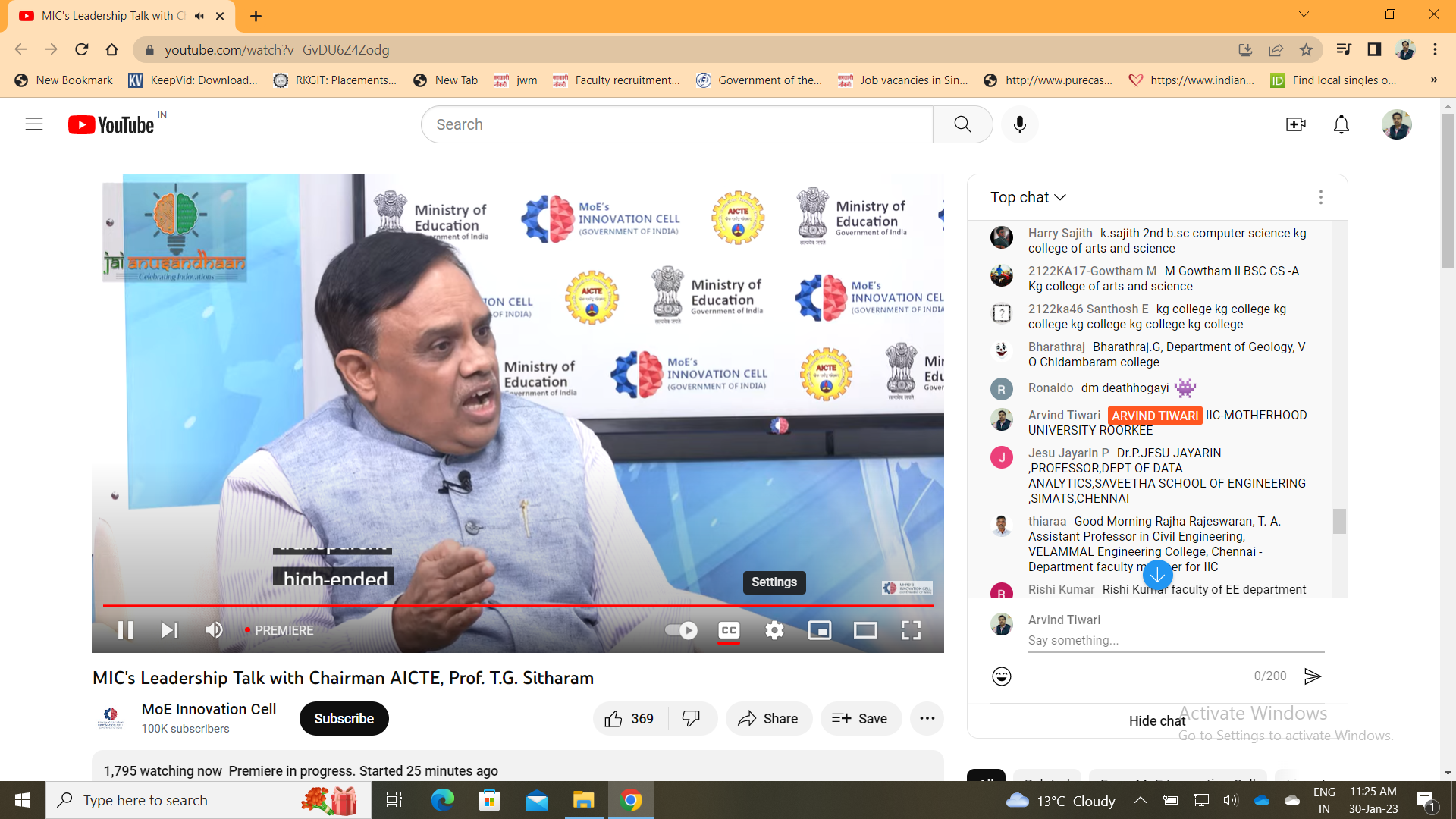Open tab search chevron
The height and width of the screenshot is (819, 1456).
point(1304,14)
